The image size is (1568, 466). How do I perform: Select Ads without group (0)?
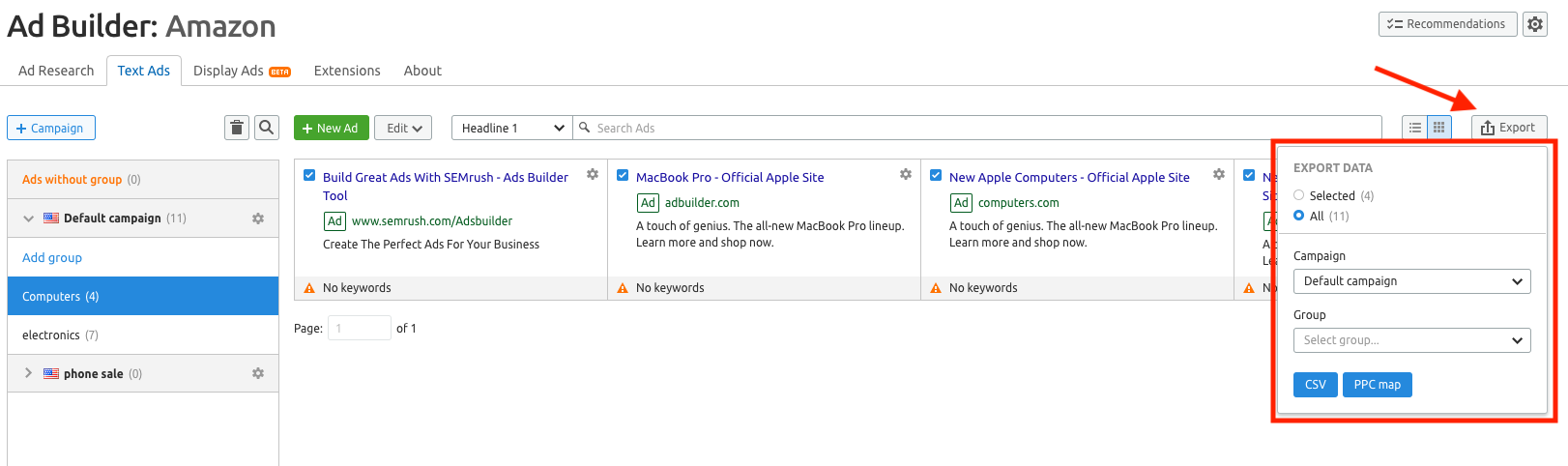(143, 179)
